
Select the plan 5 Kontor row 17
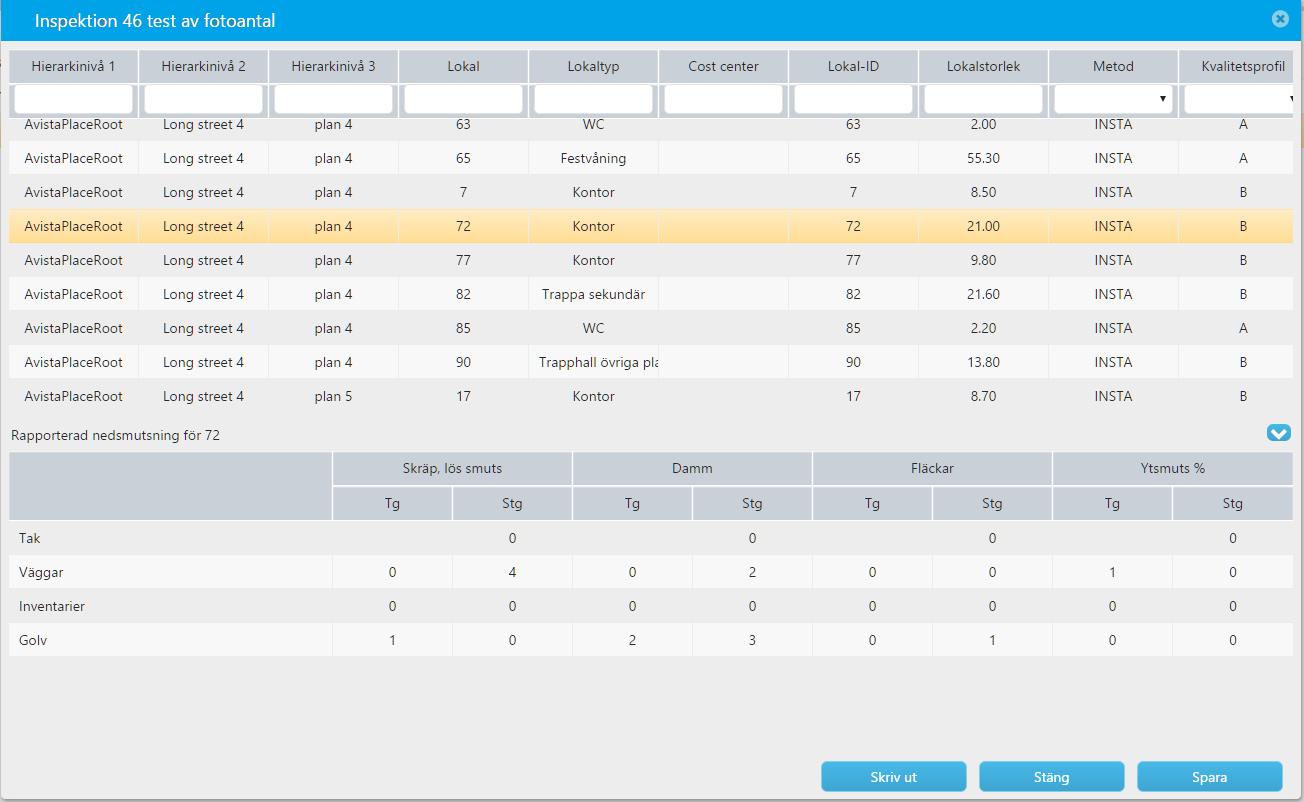click(651, 396)
